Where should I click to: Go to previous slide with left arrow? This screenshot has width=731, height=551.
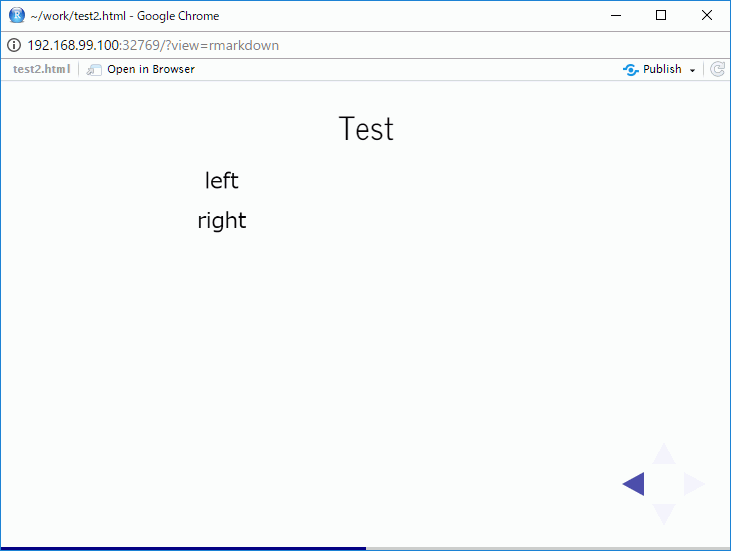[634, 484]
